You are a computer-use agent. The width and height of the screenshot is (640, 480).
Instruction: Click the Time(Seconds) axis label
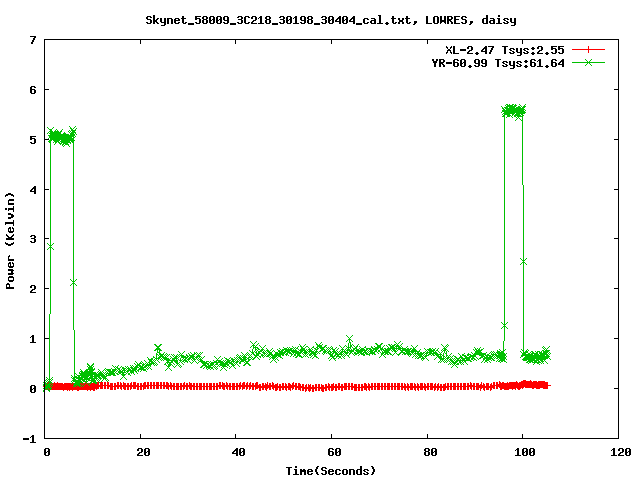(330, 471)
